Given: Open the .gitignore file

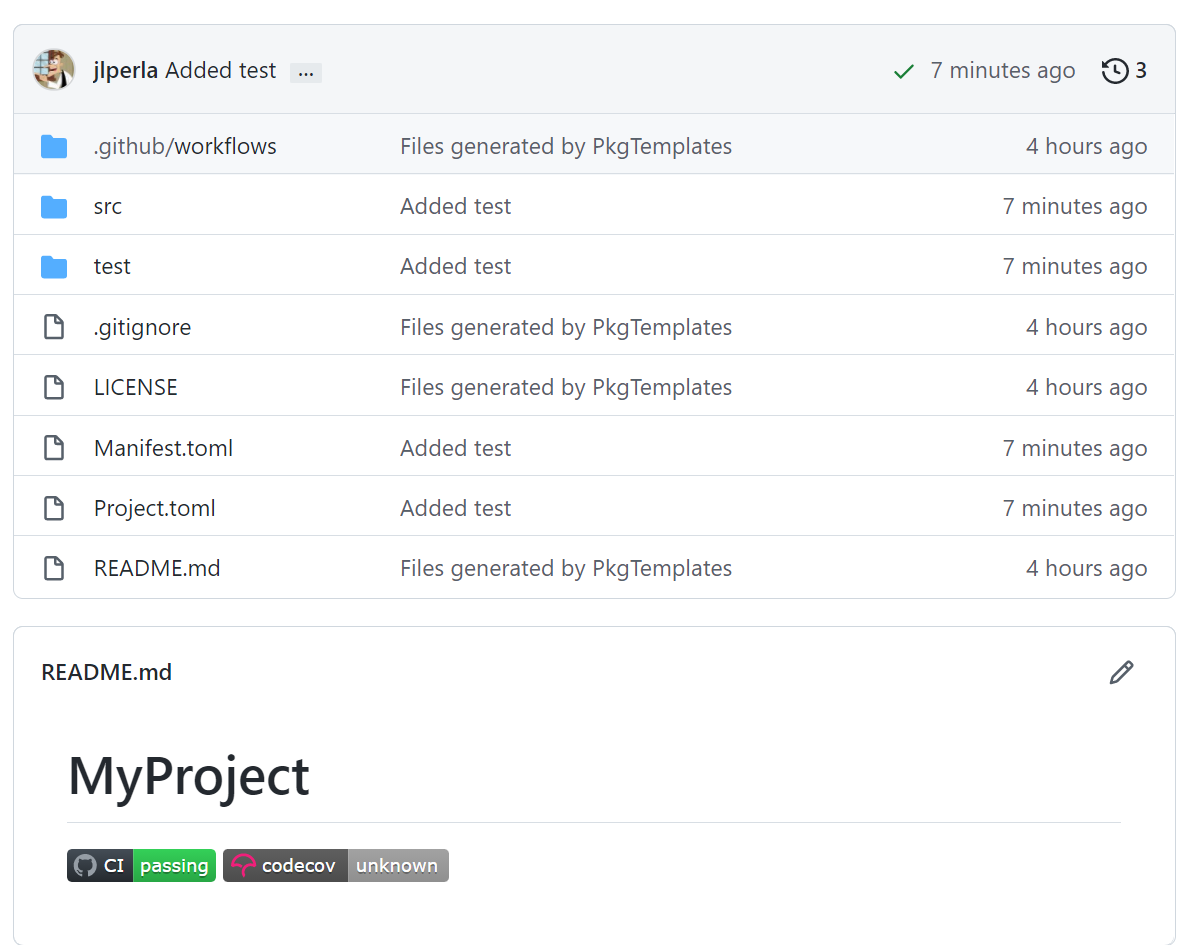Looking at the screenshot, I should click(142, 327).
